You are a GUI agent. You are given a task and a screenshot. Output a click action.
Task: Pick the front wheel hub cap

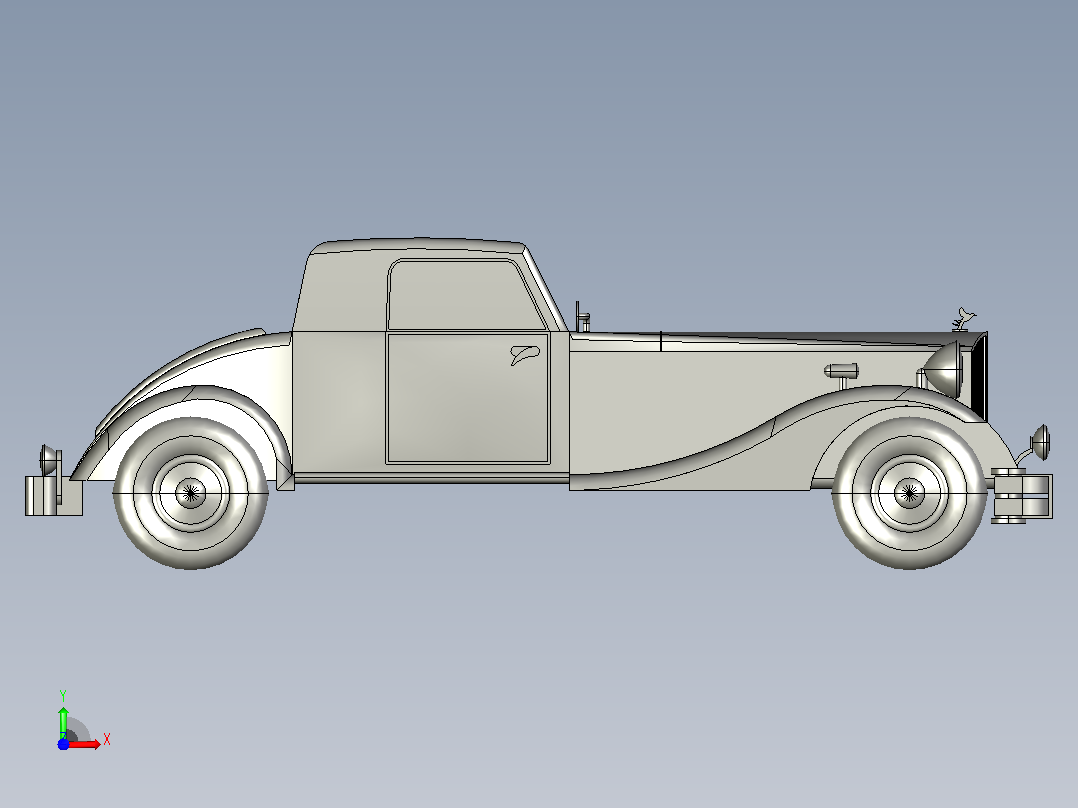point(909,492)
